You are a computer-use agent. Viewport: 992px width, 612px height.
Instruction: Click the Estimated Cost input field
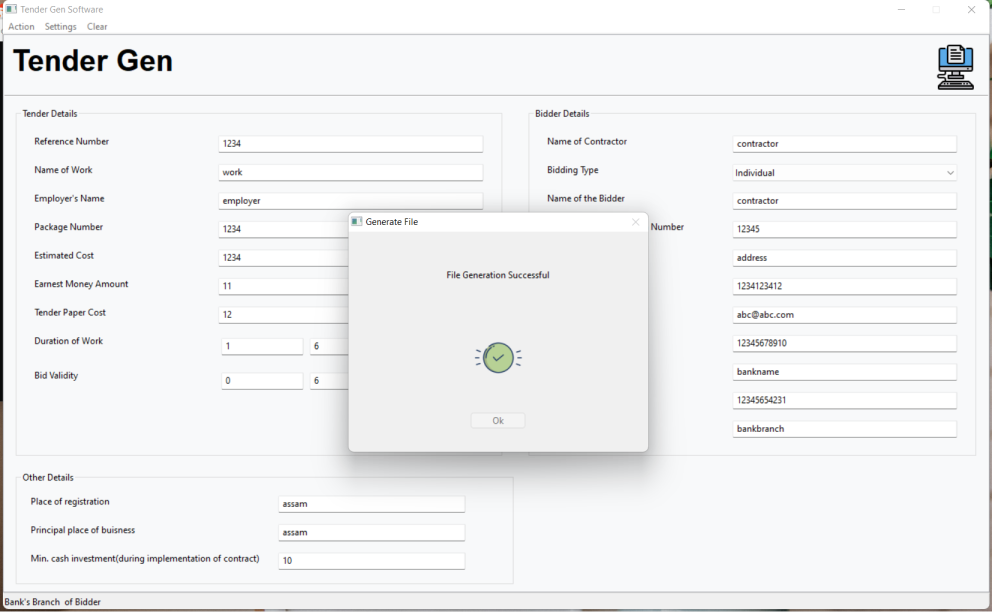(x=283, y=258)
